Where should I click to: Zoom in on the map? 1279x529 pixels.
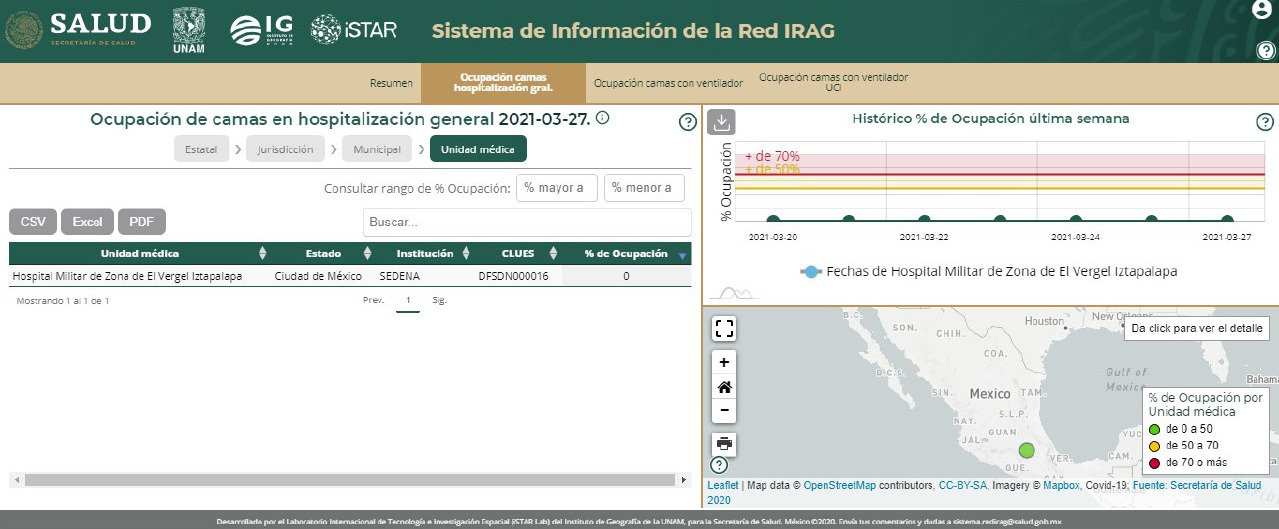[x=725, y=362]
